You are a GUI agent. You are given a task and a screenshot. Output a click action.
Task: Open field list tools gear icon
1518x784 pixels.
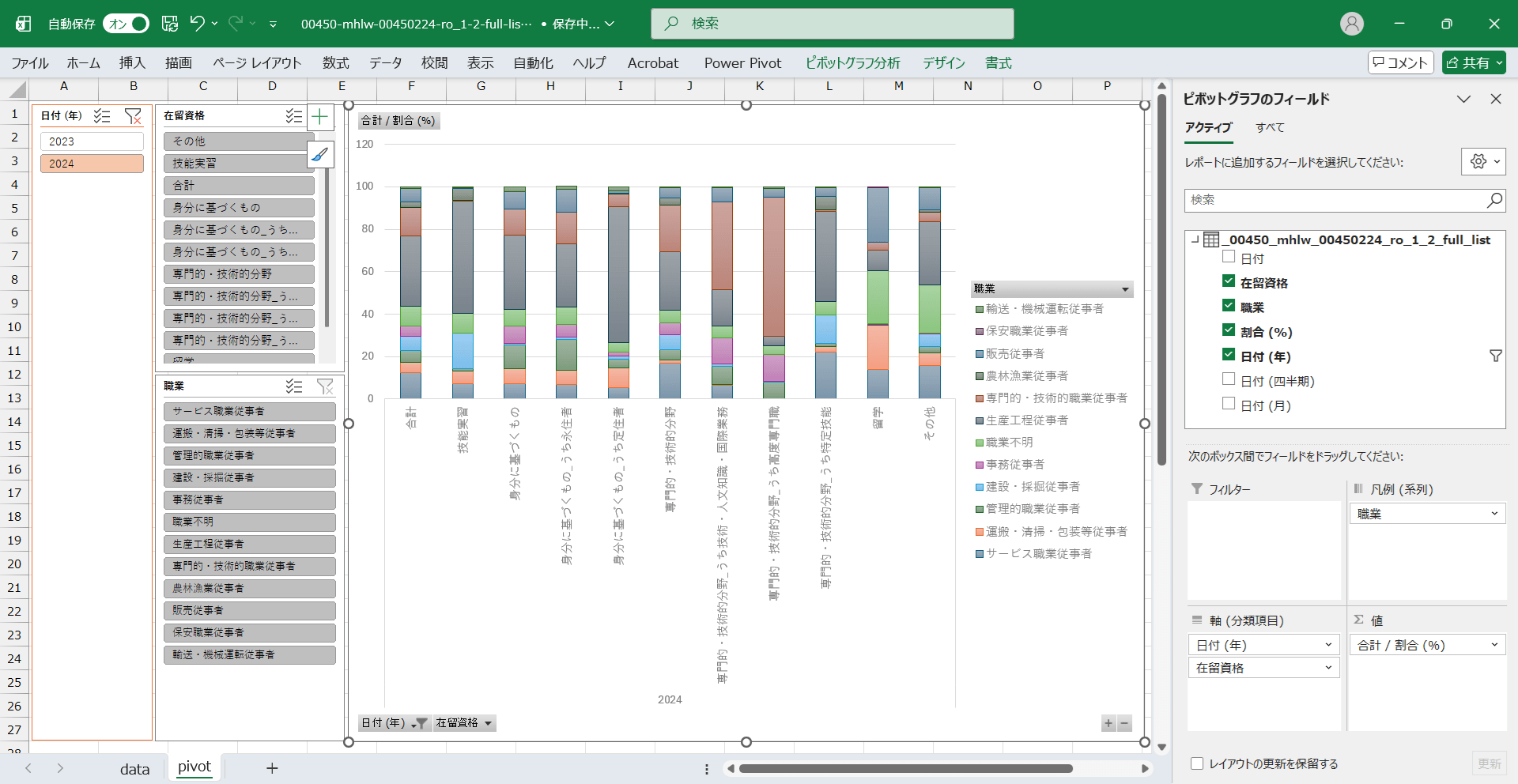(x=1482, y=162)
